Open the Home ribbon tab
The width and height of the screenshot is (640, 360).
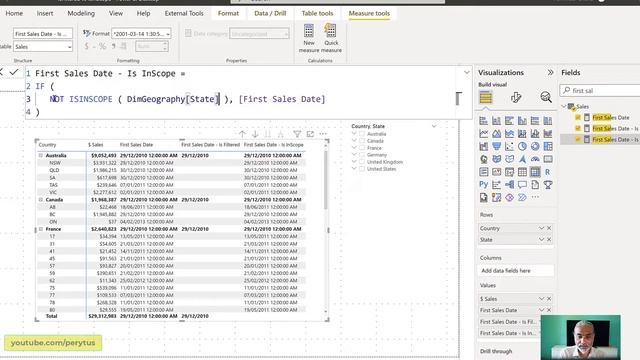pyautogui.click(x=14, y=13)
